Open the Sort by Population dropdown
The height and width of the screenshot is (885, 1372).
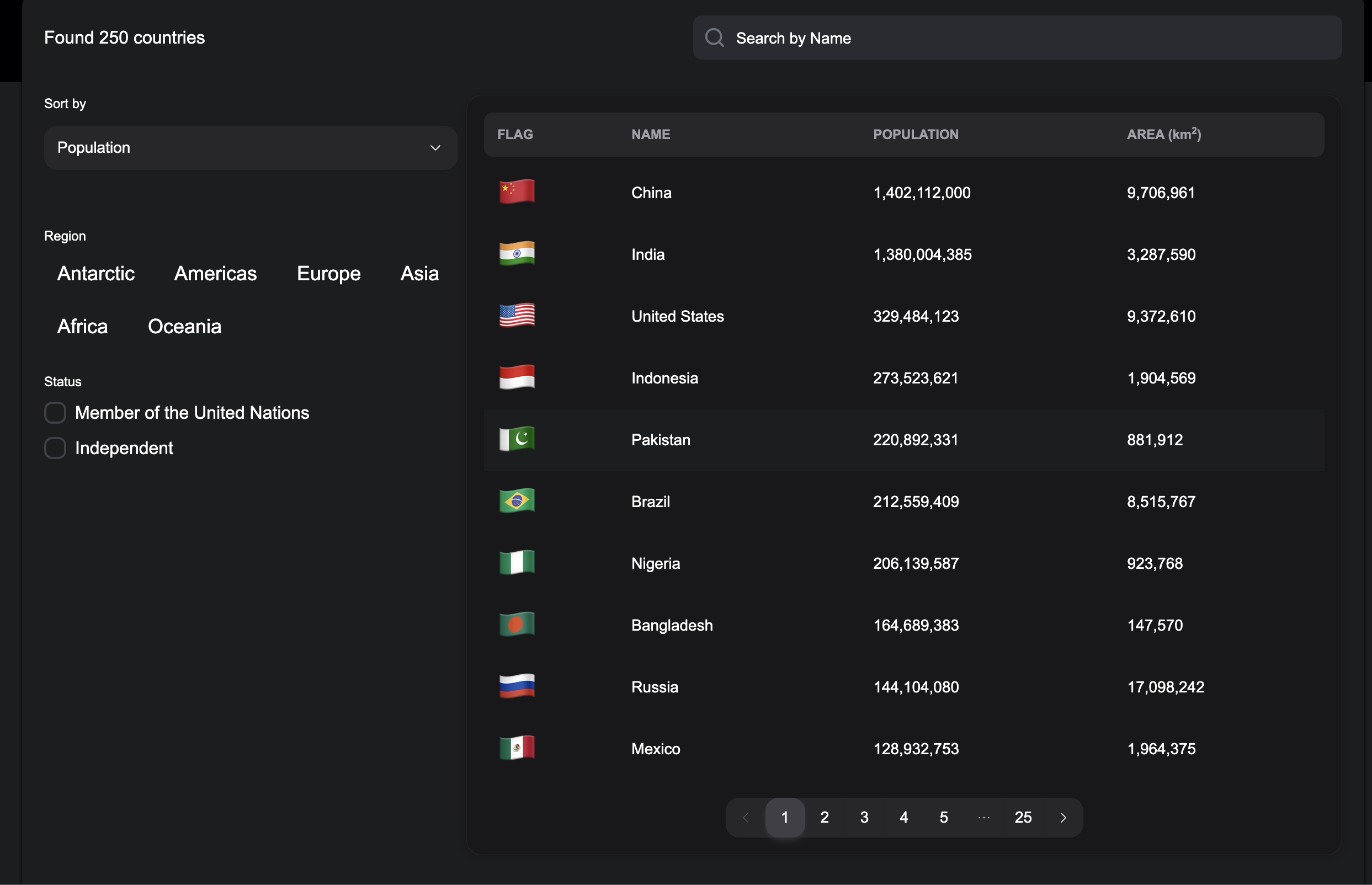click(250, 148)
